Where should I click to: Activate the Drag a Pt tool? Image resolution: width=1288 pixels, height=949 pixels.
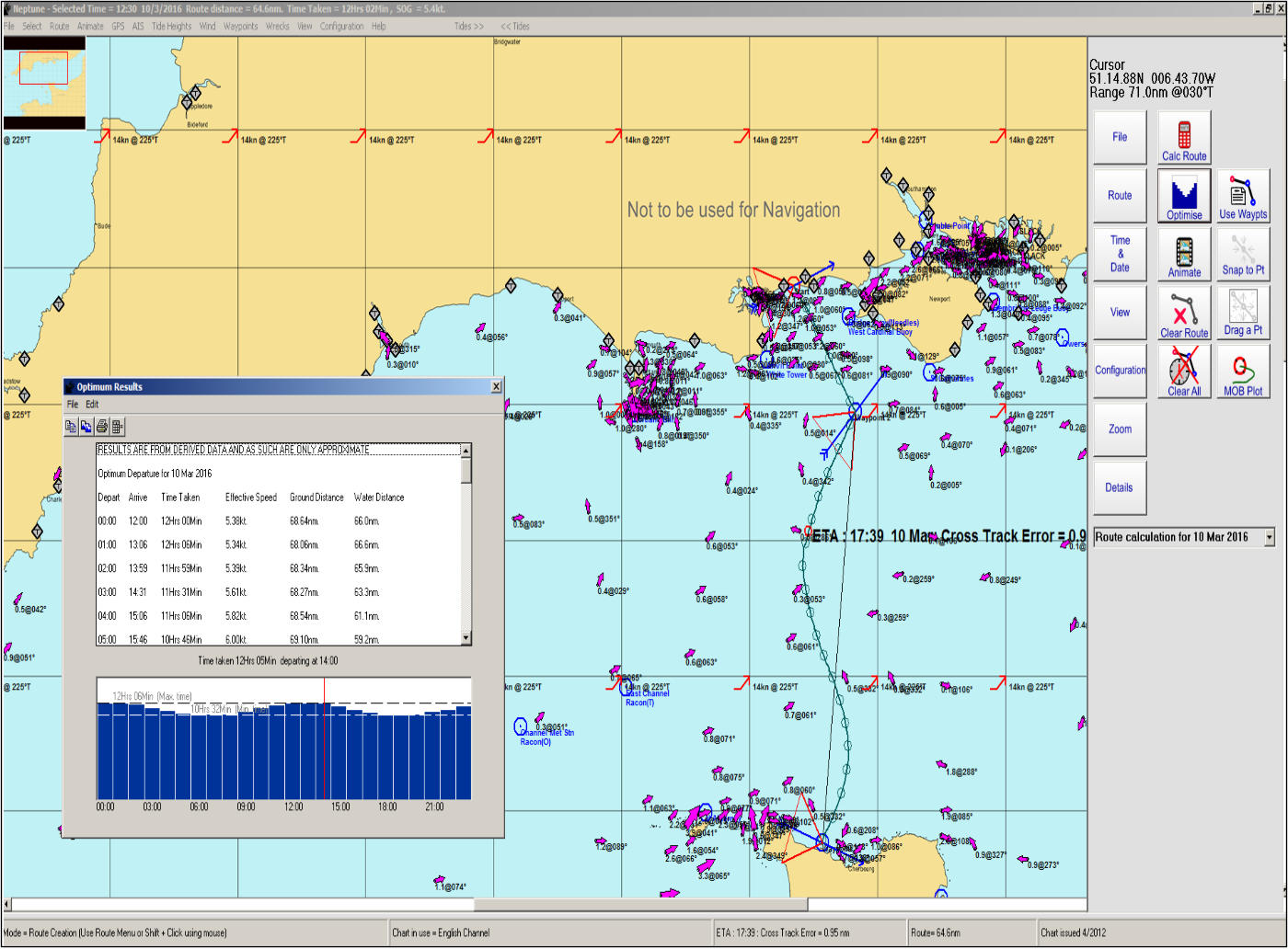[1243, 313]
